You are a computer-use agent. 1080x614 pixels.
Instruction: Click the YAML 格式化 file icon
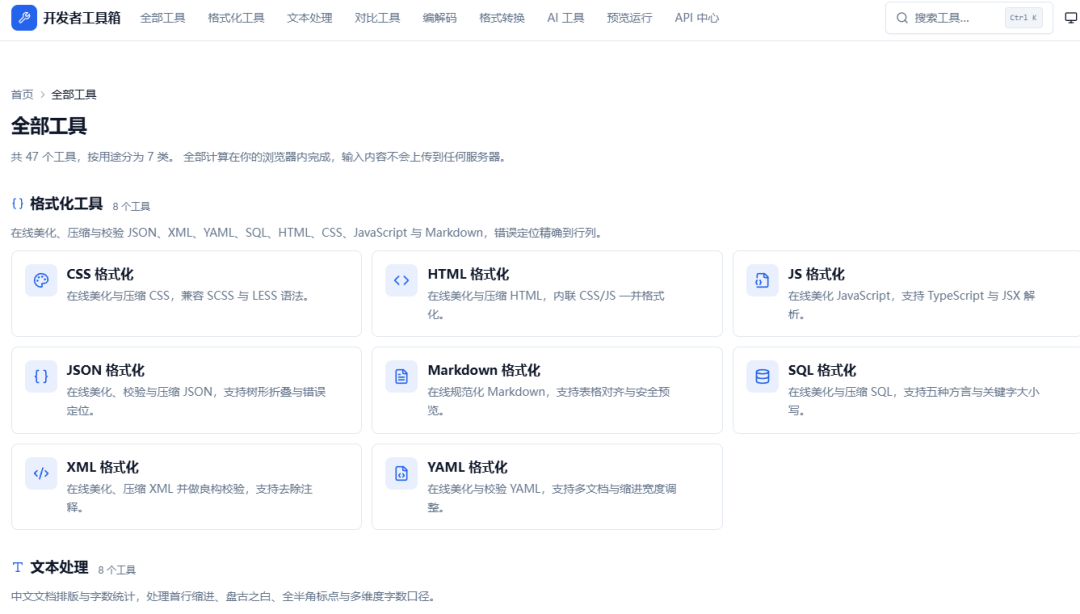pyautogui.click(x=402, y=473)
